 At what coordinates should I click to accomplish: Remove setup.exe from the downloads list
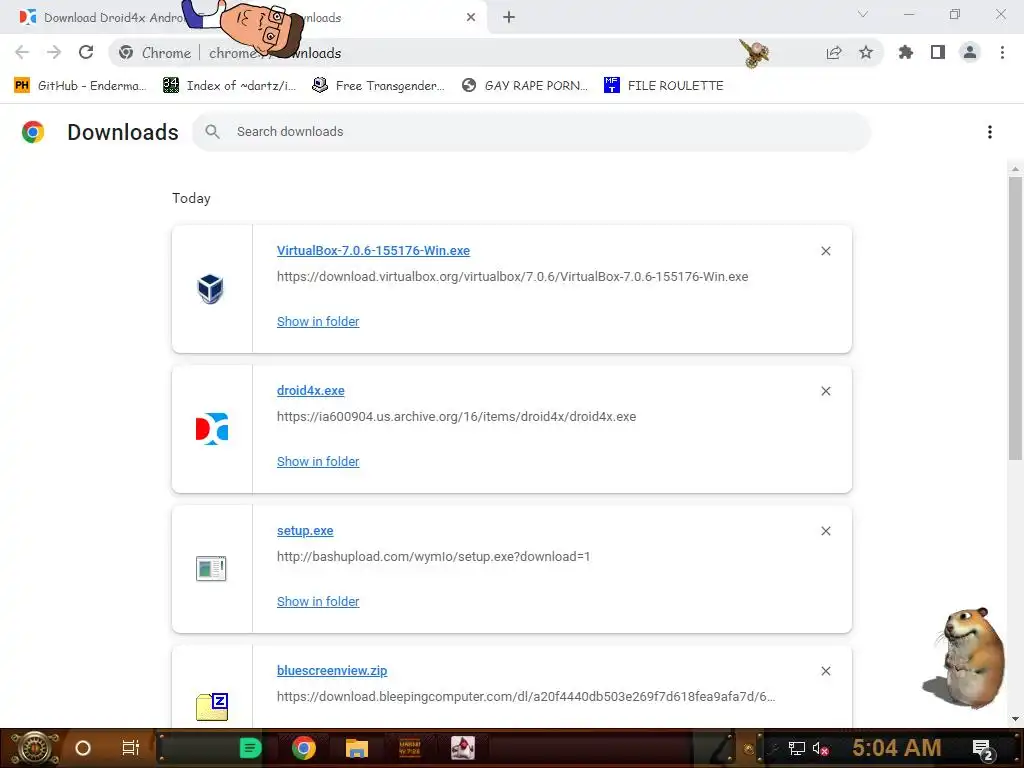pyautogui.click(x=825, y=531)
